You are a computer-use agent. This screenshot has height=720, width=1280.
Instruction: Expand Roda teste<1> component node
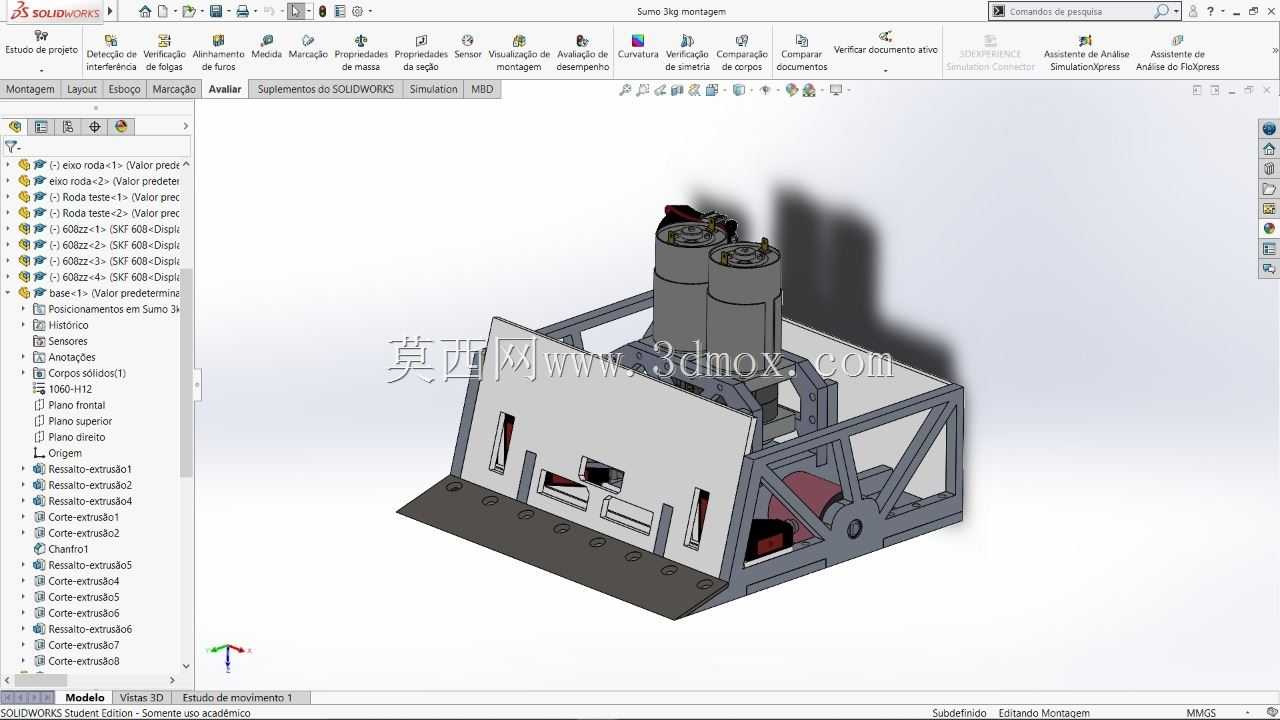(x=8, y=197)
